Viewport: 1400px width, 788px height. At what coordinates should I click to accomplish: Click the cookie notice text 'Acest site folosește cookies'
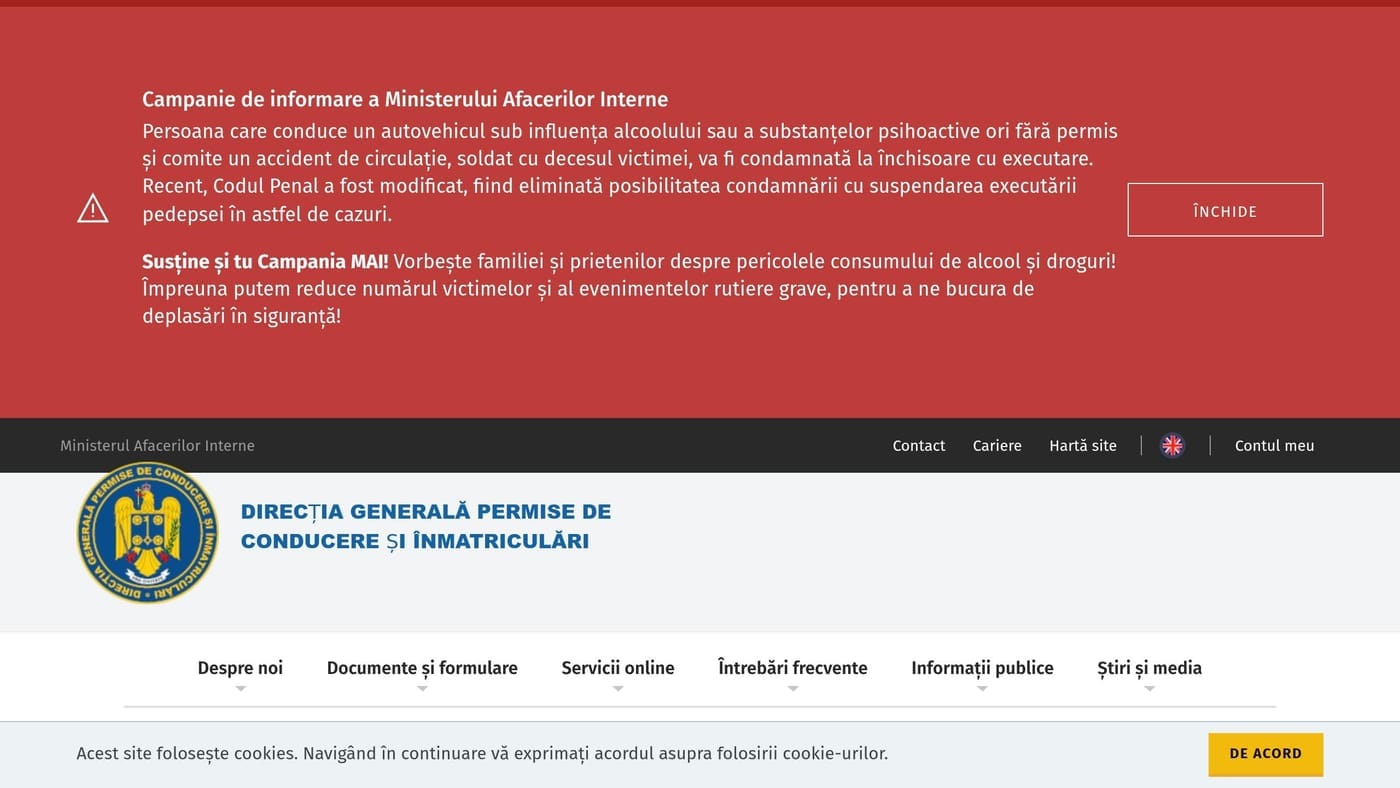482,754
